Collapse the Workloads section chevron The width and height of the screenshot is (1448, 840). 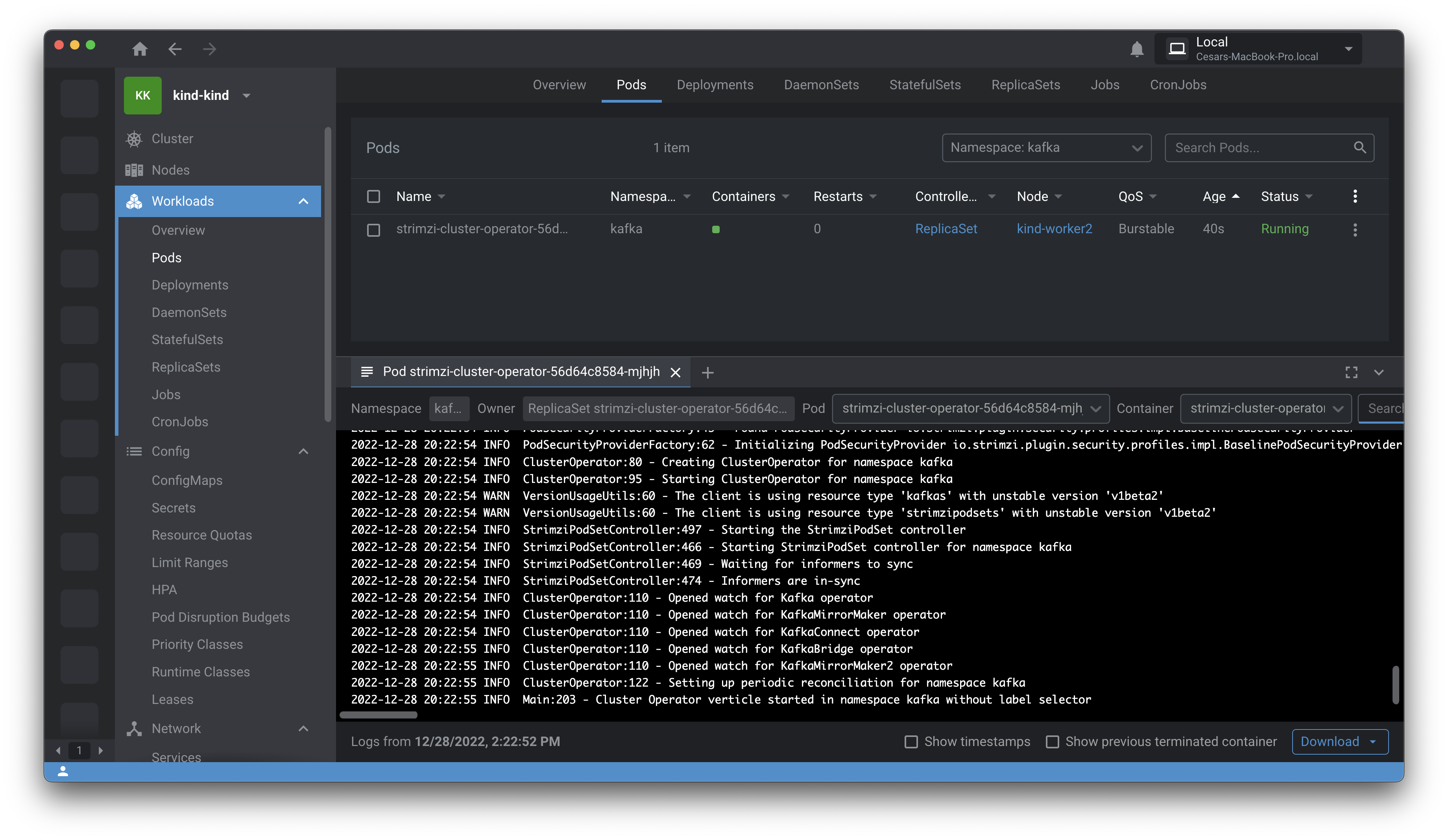click(x=303, y=201)
